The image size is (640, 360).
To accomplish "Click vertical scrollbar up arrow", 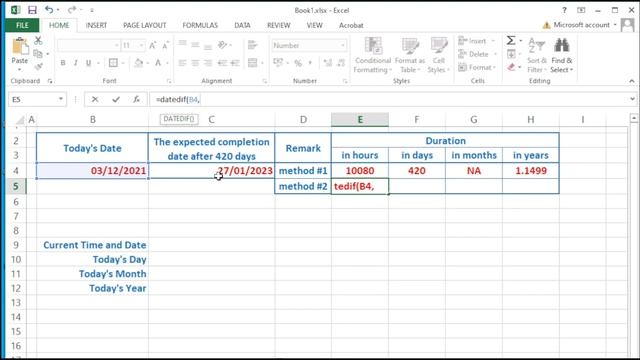I will click(633, 118).
